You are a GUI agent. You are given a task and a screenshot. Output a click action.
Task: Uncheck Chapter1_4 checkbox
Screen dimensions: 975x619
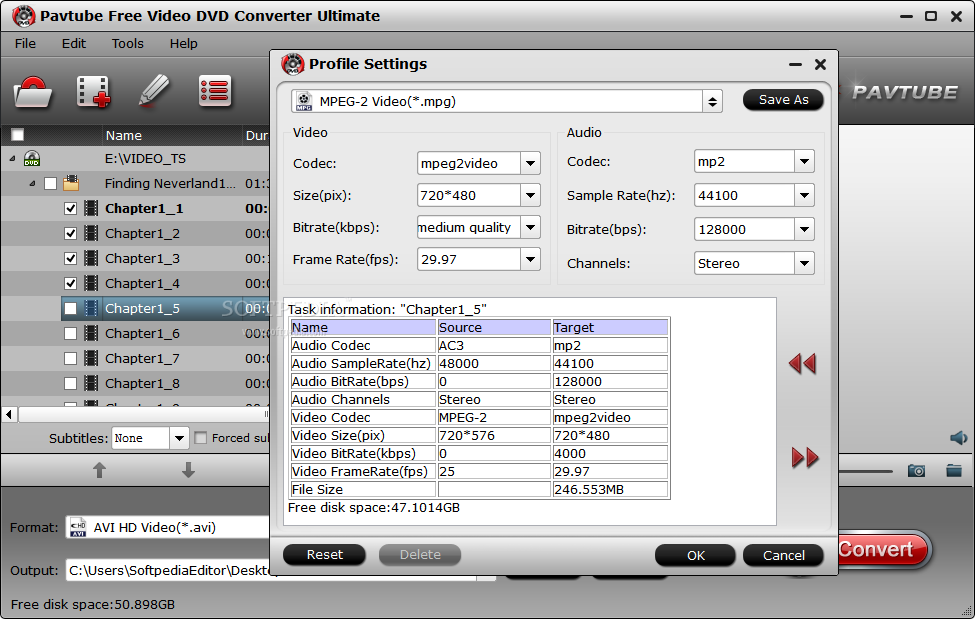pos(70,284)
